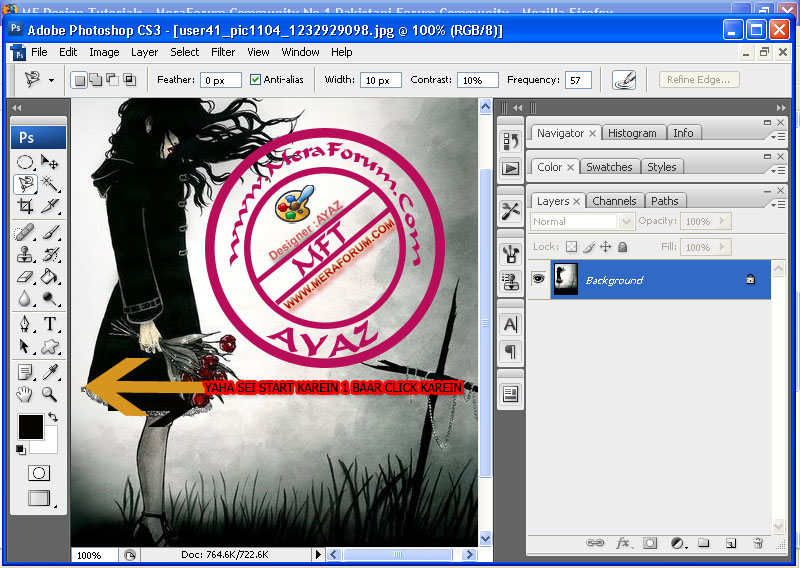The width and height of the screenshot is (800, 568).
Task: Toggle lock position icon
Action: (x=605, y=247)
